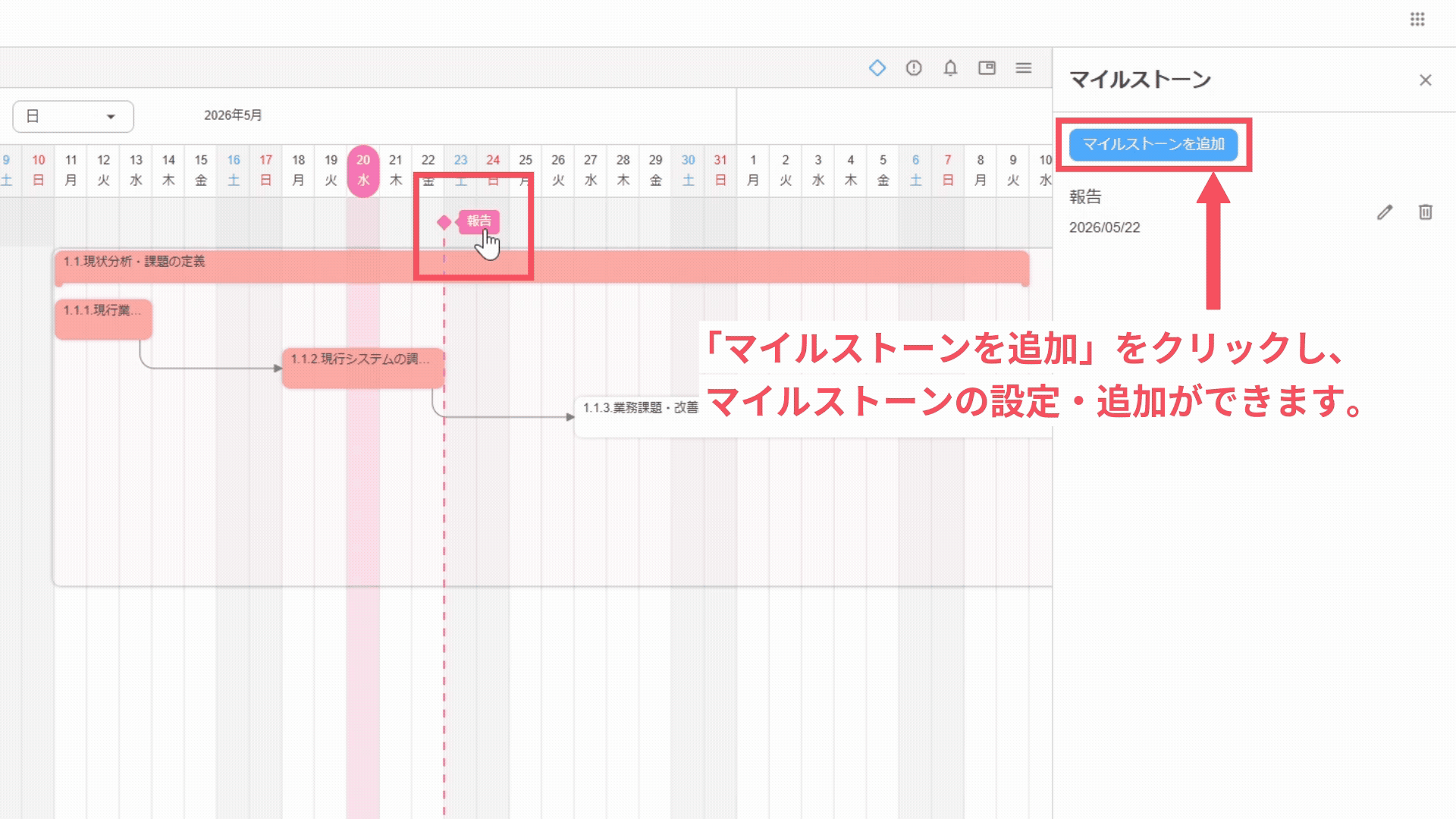The image size is (1456, 819).
Task: Click the date column 9 火 in June
Action: coord(1013,171)
